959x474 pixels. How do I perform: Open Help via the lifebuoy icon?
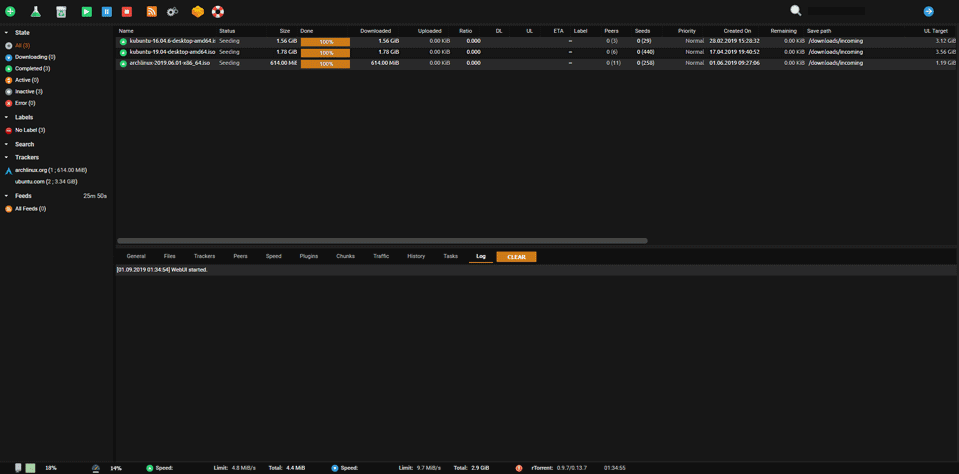tap(218, 12)
